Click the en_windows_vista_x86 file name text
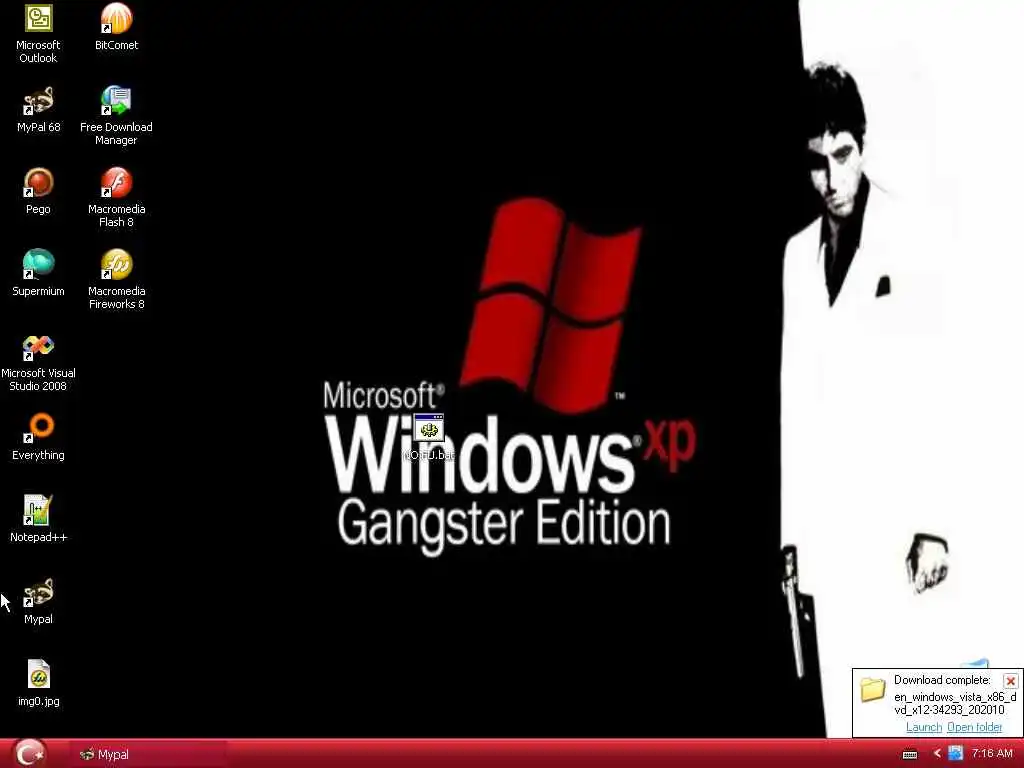Image resolution: width=1024 pixels, height=768 pixels. pos(955,703)
